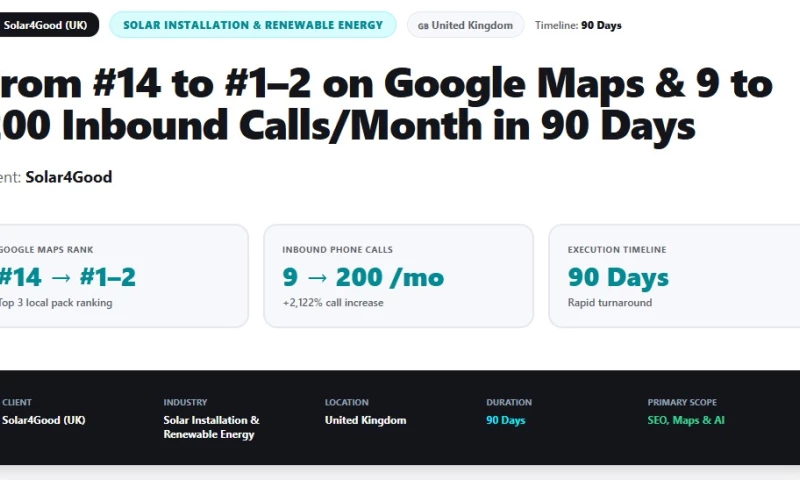Click the main headline about Google Maps ranking
Image resolution: width=800 pixels, height=480 pixels.
(386, 105)
